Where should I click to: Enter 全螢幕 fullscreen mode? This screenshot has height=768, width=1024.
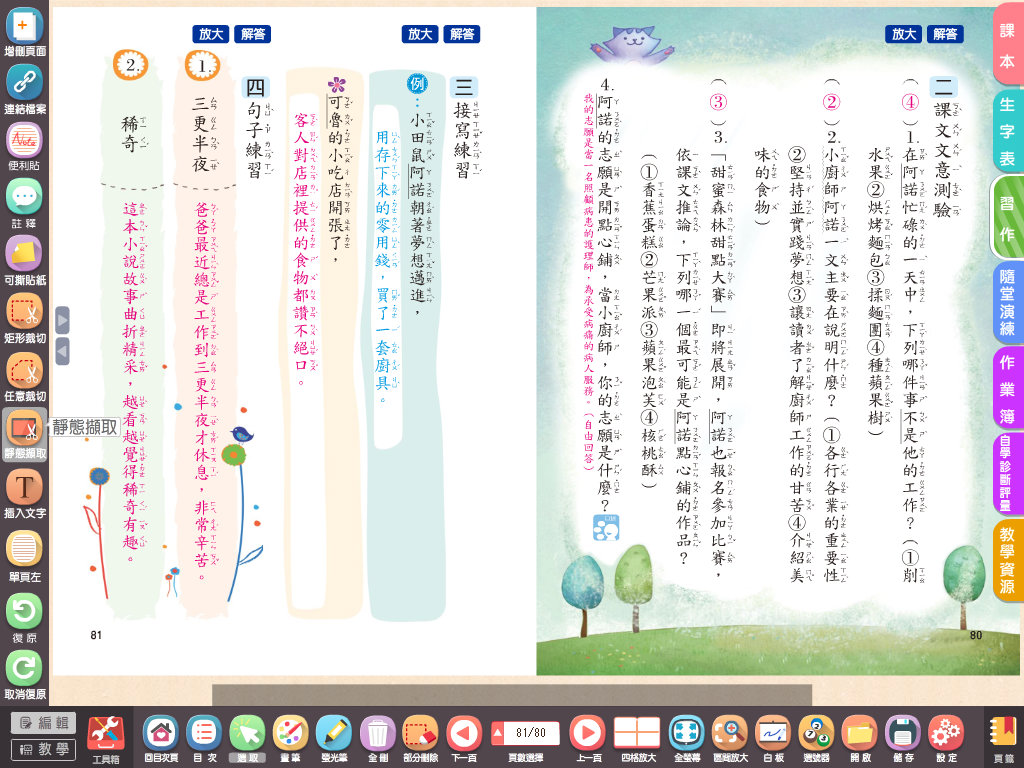click(x=687, y=738)
